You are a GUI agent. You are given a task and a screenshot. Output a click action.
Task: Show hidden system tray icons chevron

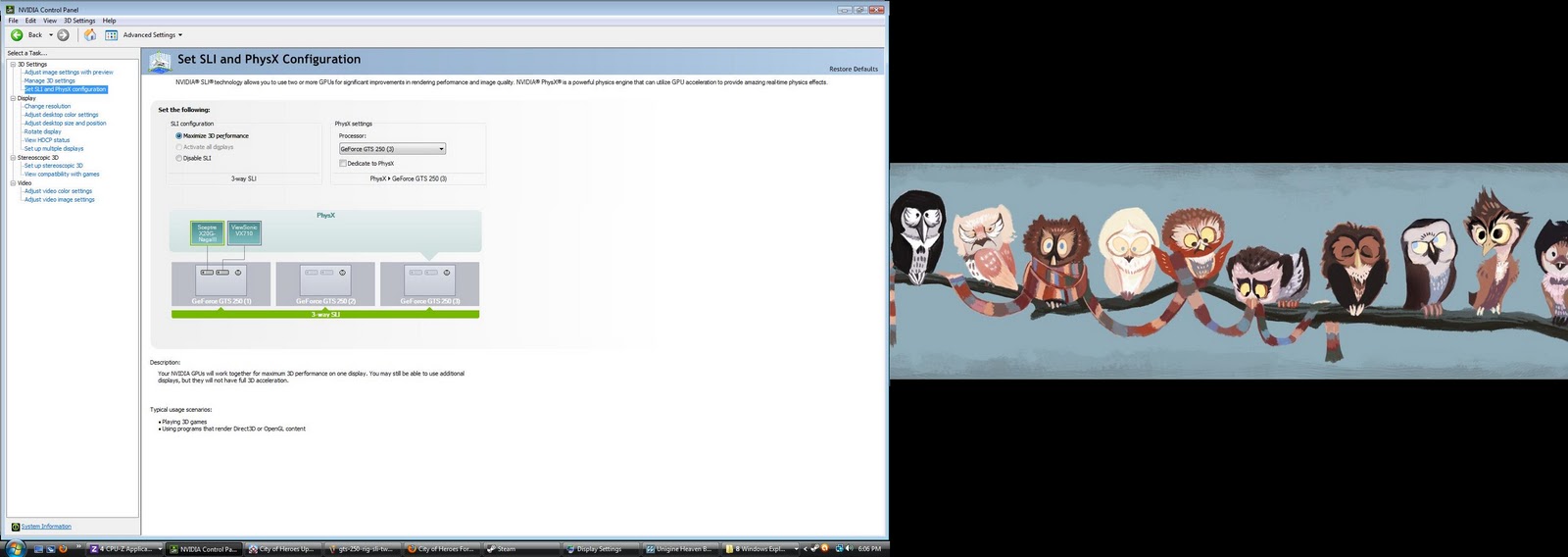(x=806, y=549)
